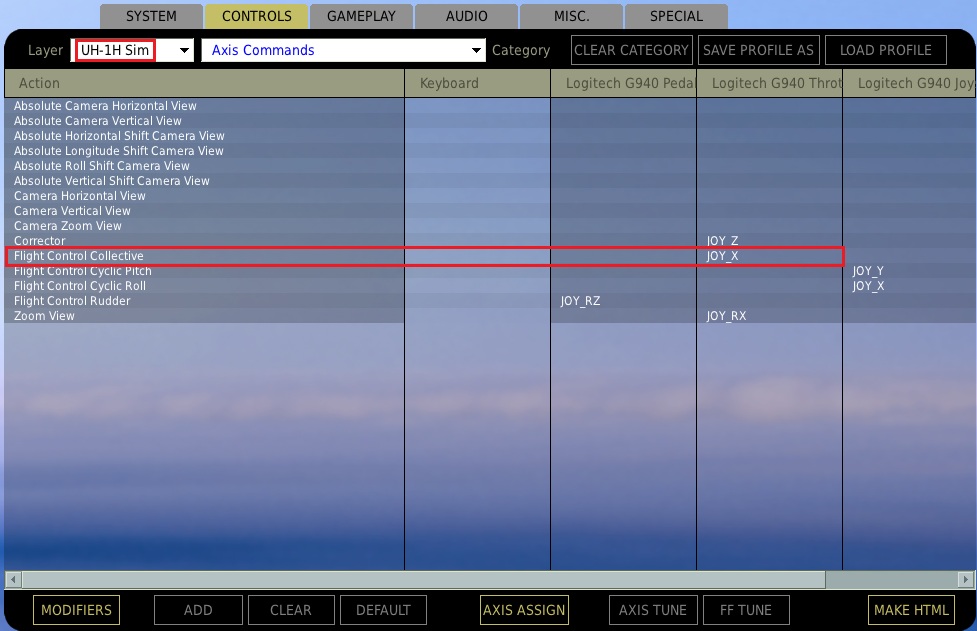The height and width of the screenshot is (631, 977).
Task: Click the Keyboard column header
Action: point(477,83)
